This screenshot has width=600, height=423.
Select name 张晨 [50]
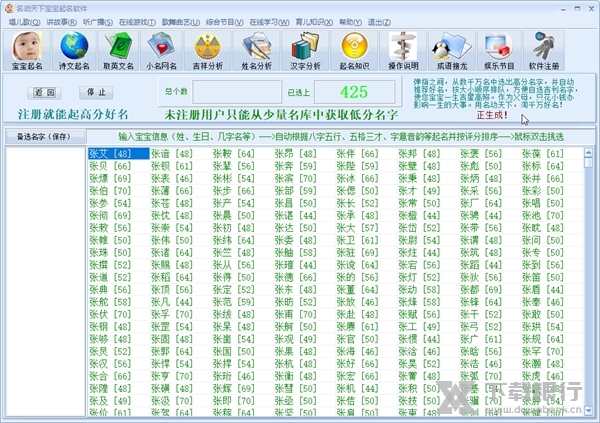pos(234,216)
